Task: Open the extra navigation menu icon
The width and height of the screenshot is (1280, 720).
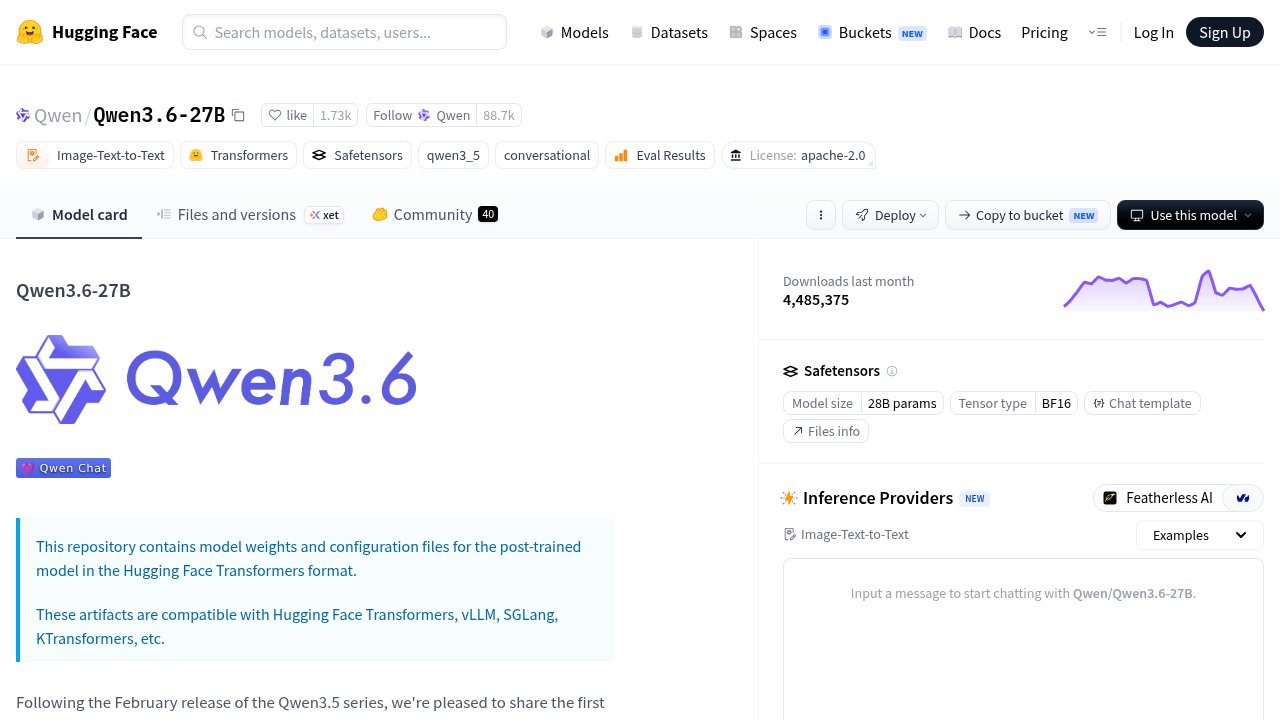Action: (1097, 32)
